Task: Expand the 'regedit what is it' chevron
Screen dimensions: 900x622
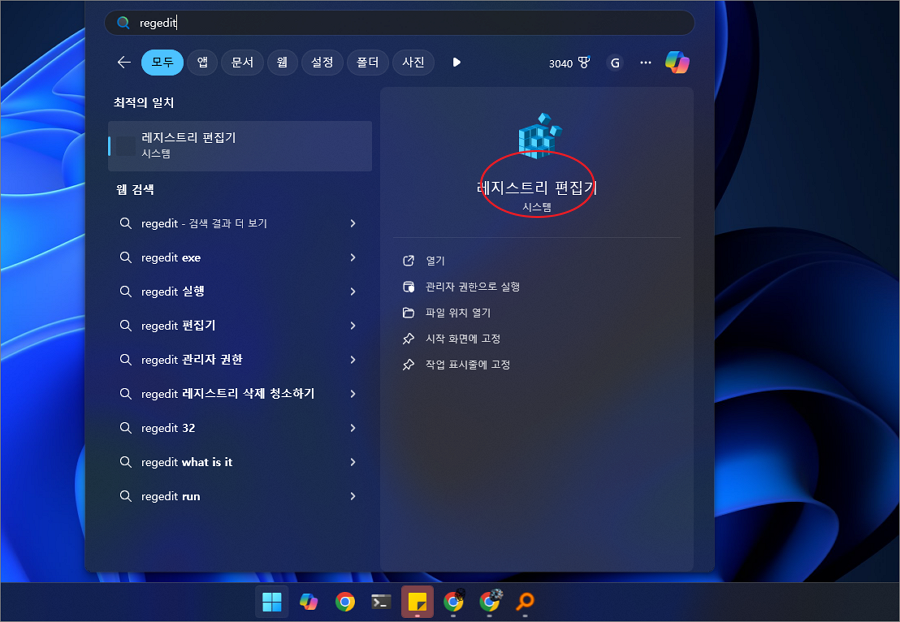Action: 353,462
